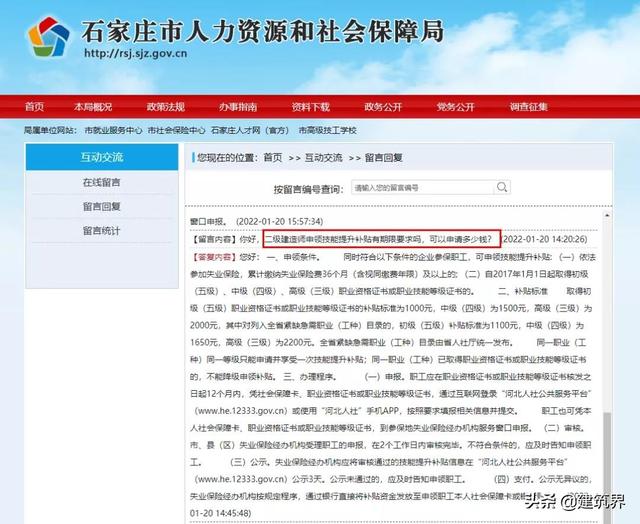
Task: Open 留言统计 in the sidebar
Action: 102,231
